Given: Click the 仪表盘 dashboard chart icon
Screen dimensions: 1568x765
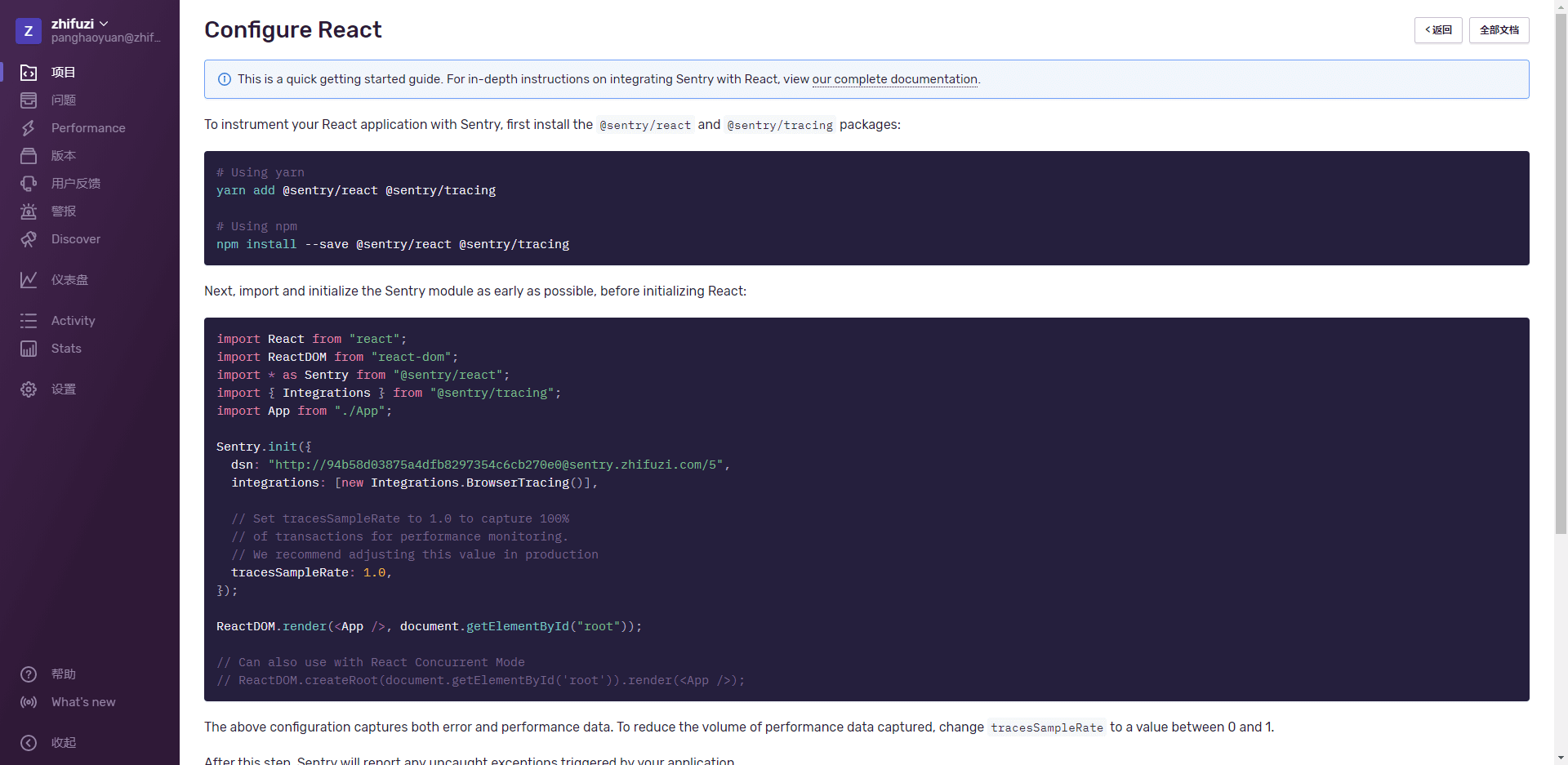Looking at the screenshot, I should 29,280.
